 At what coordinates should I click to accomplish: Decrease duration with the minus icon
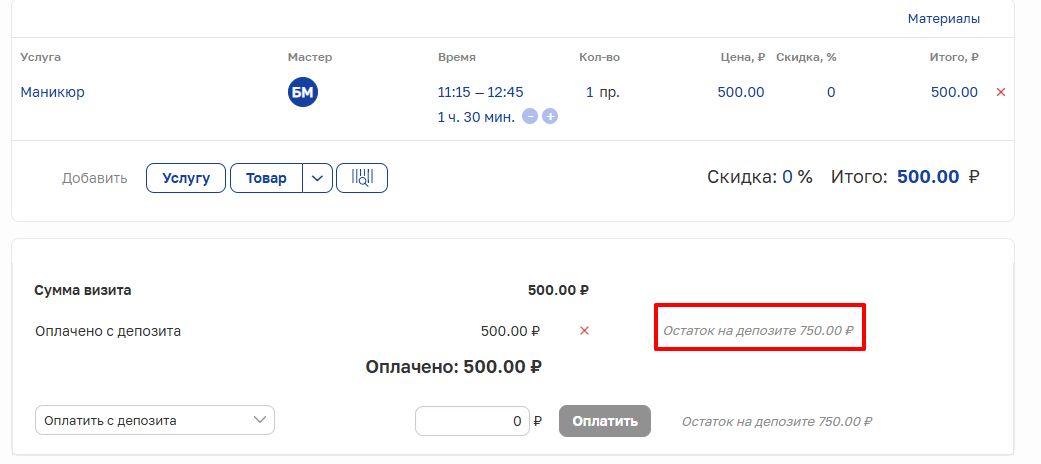531,116
